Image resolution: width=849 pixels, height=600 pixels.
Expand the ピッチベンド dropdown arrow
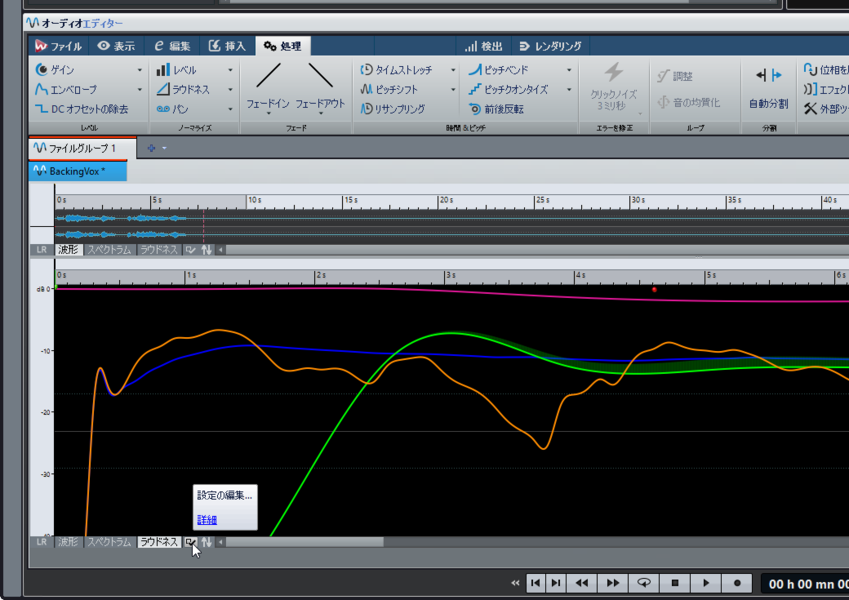pyautogui.click(x=569, y=70)
